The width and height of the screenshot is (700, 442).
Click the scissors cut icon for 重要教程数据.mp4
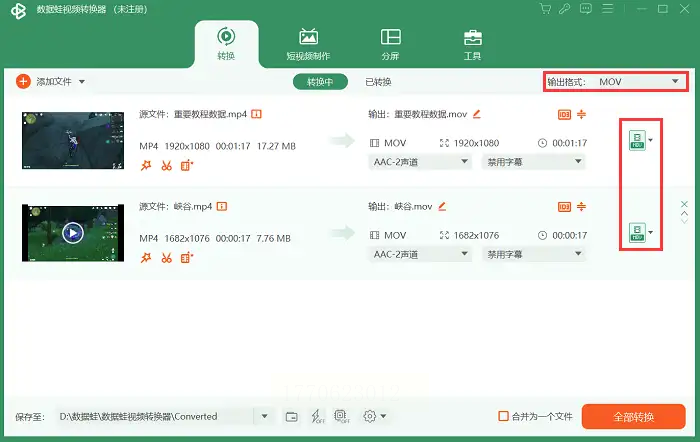point(166,166)
